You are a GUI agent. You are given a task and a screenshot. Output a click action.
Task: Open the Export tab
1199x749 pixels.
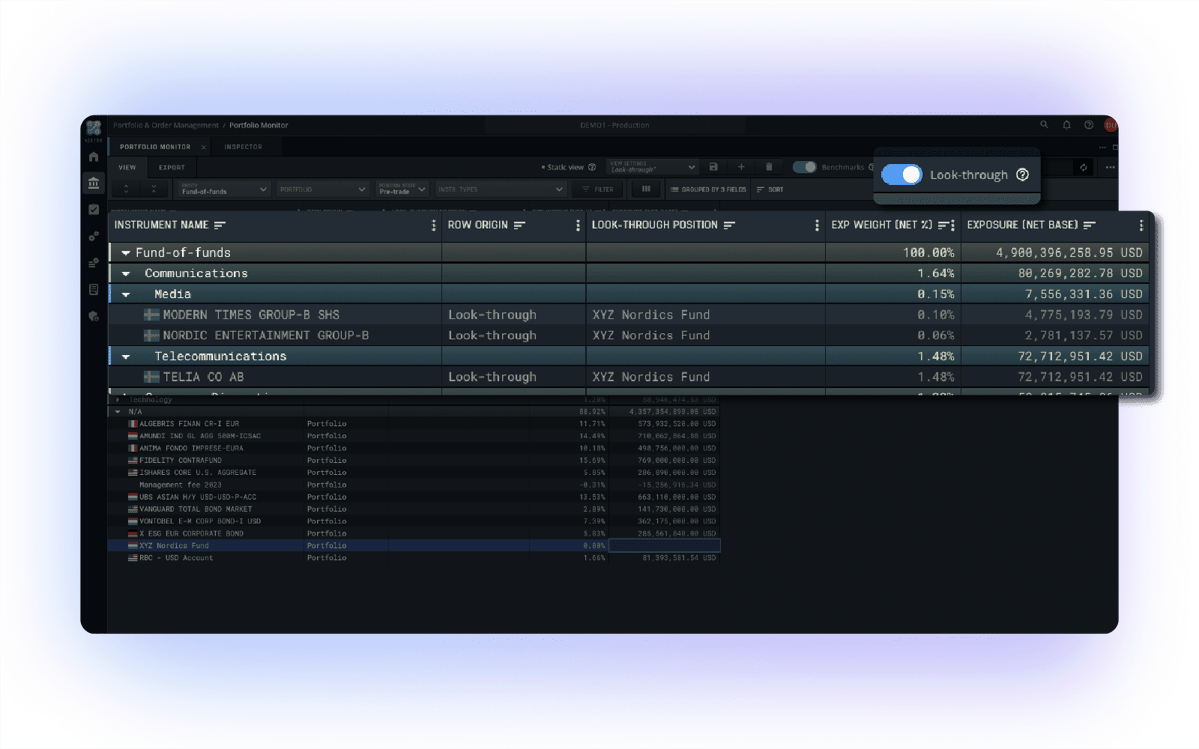tap(172, 167)
